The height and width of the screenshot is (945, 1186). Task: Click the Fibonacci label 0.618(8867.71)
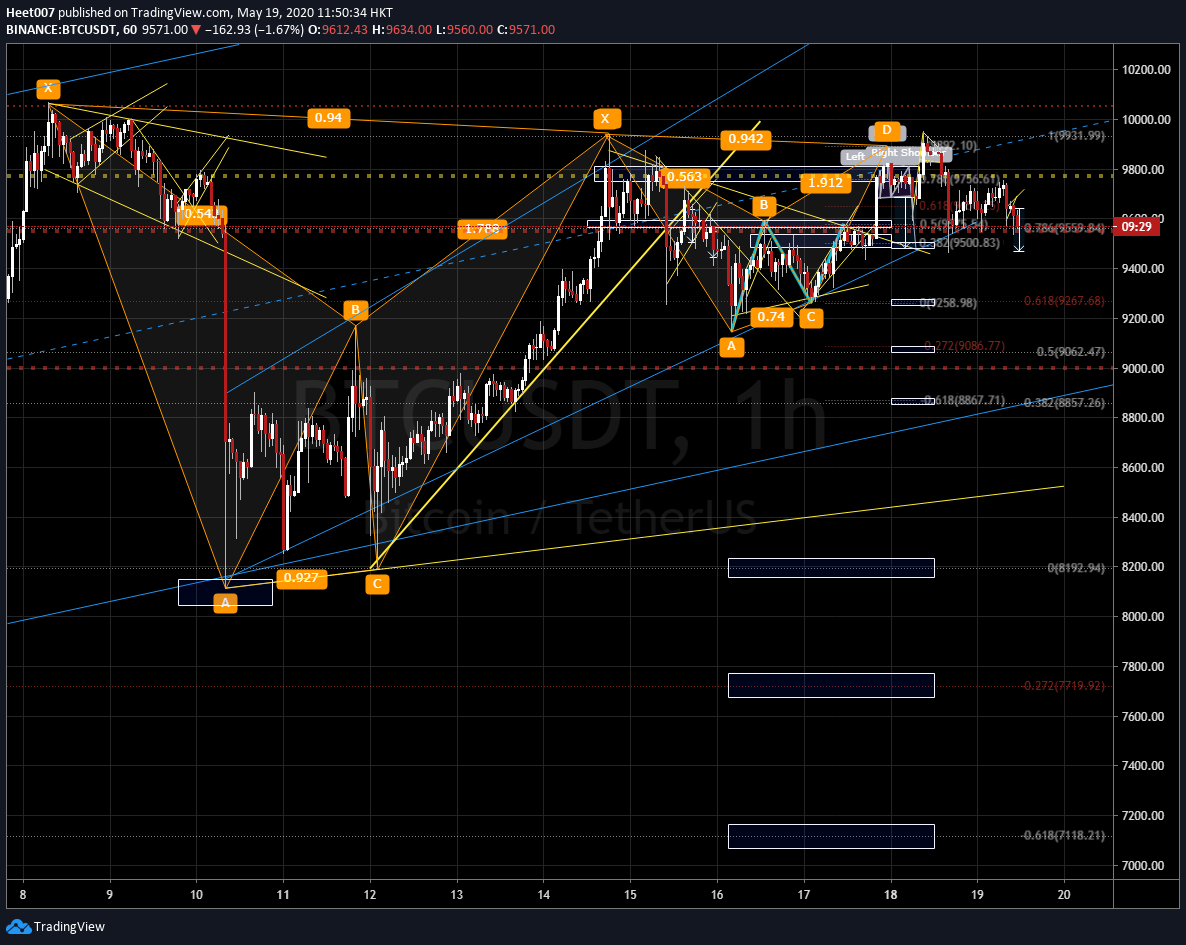(964, 400)
